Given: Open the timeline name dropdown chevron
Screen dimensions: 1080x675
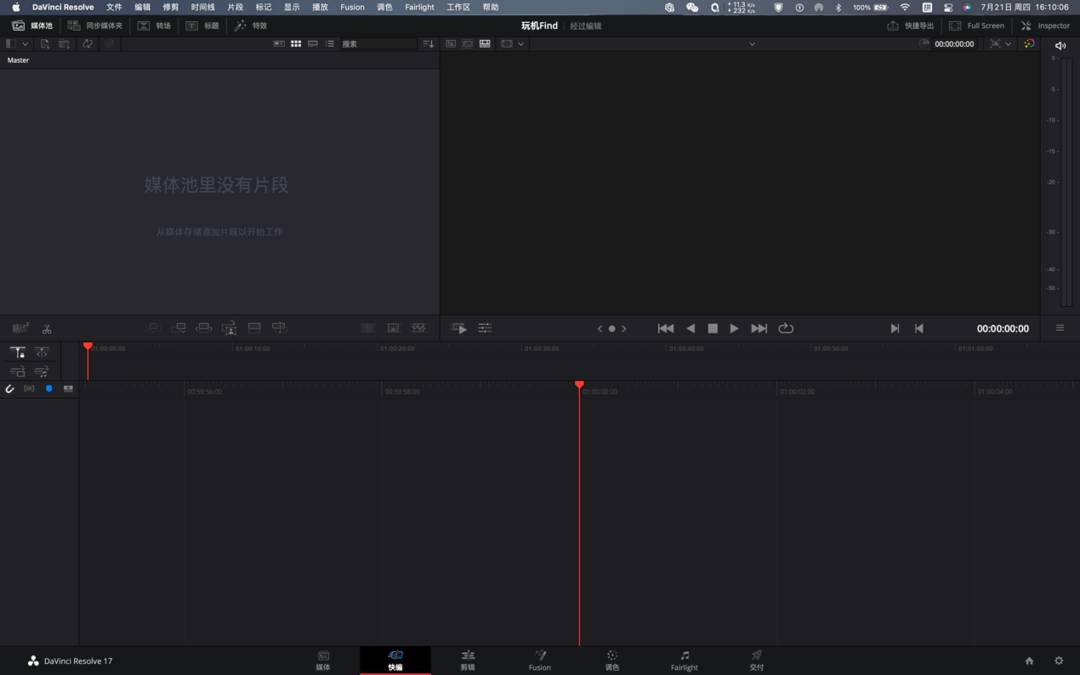Looking at the screenshot, I should [752, 44].
